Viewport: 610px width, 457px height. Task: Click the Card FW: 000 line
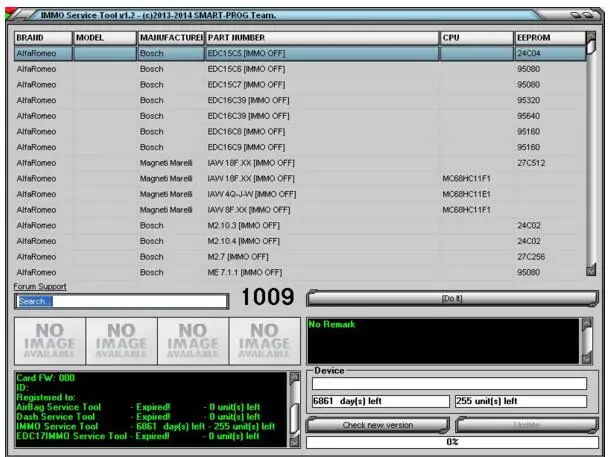point(46,378)
